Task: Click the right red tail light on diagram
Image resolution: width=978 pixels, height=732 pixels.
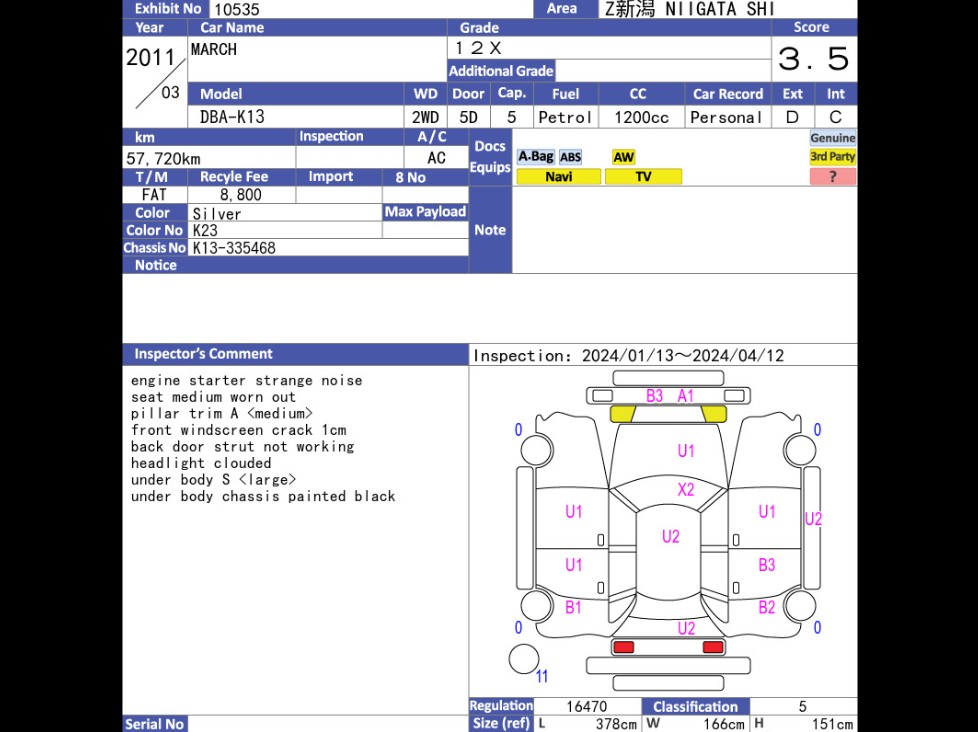Action: (x=713, y=647)
